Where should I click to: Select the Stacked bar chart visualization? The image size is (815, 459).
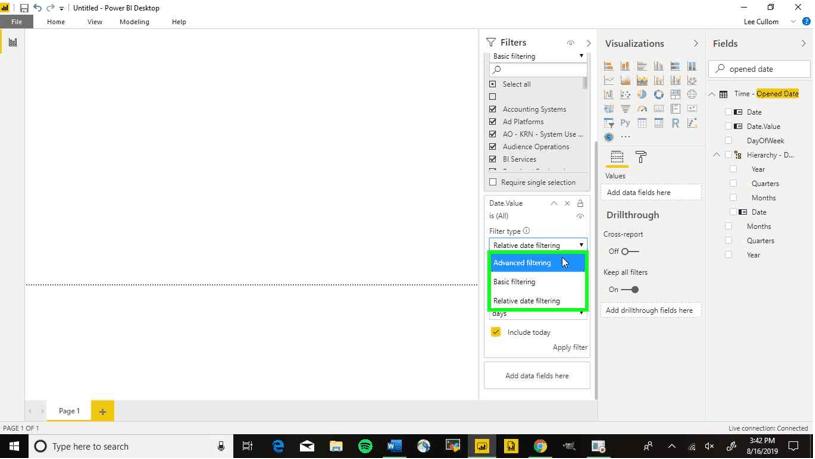coord(608,66)
